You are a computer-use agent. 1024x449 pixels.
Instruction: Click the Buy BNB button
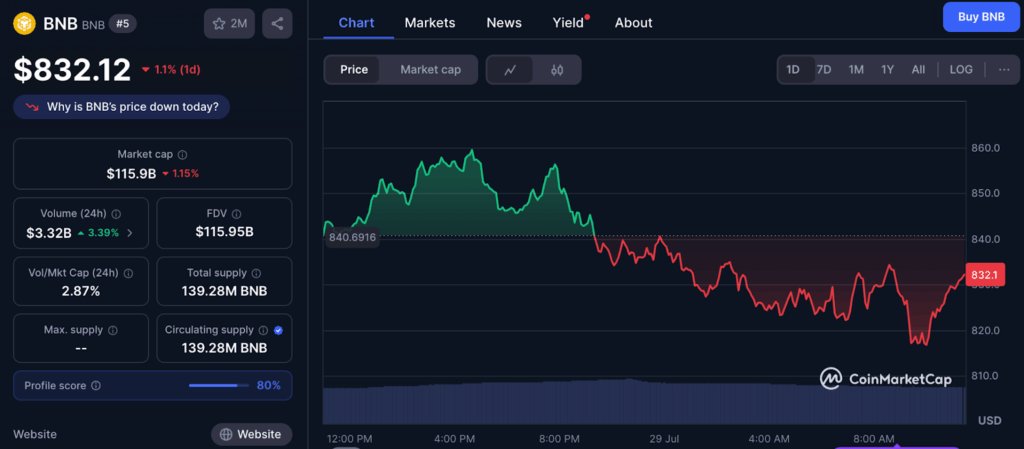point(981,17)
